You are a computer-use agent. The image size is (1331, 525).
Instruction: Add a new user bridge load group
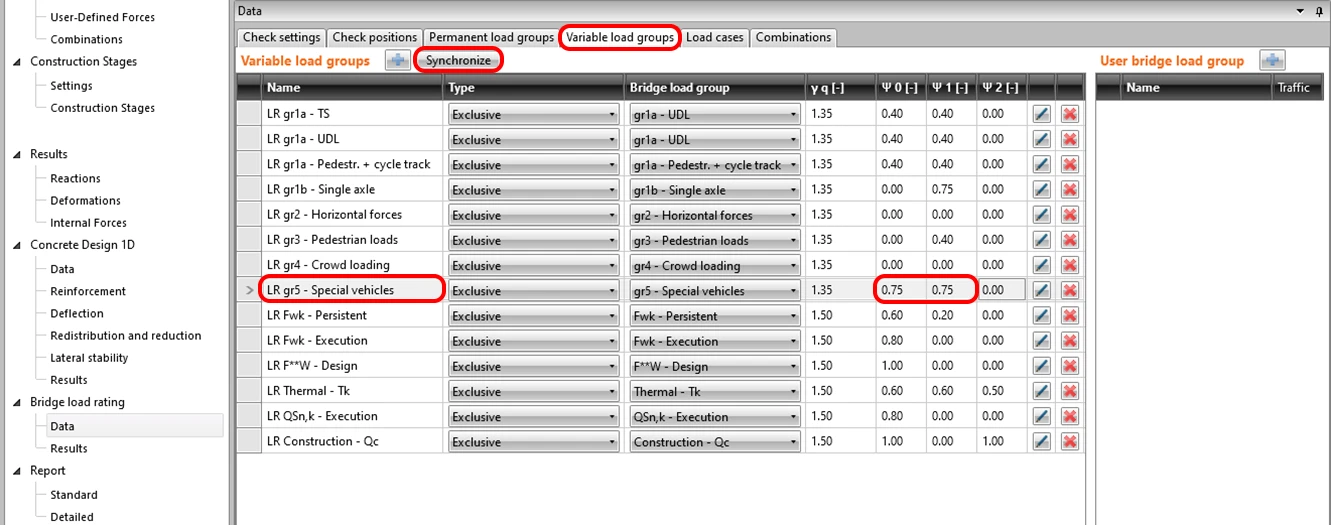(1272, 61)
